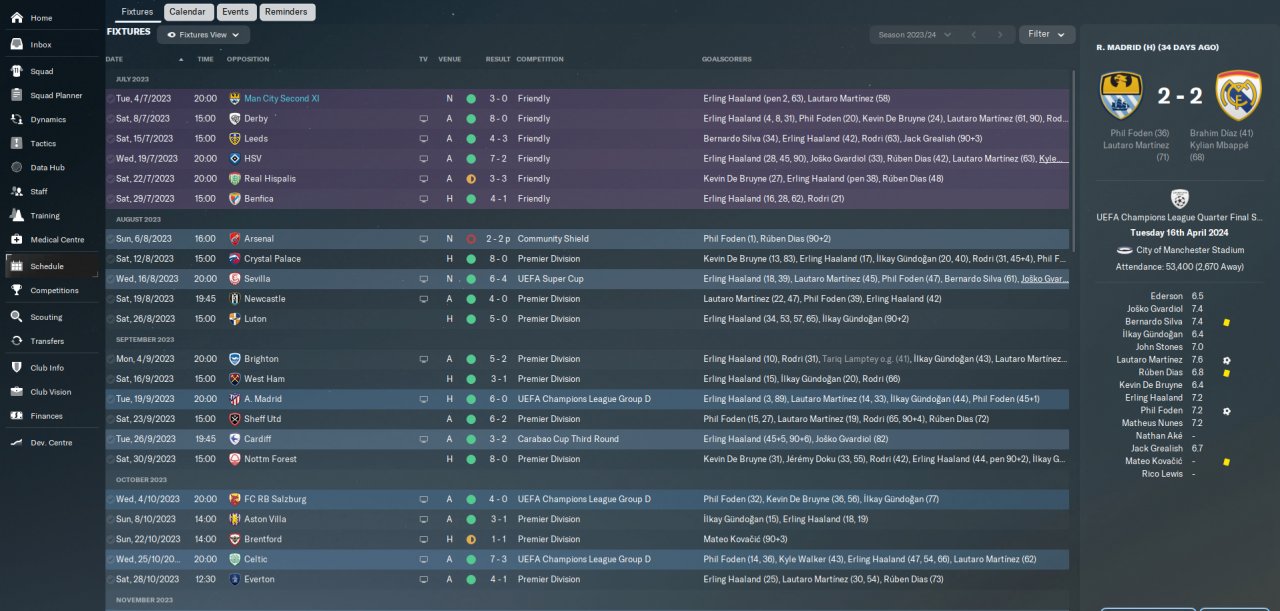Click the Manchester City crest in match panel
This screenshot has width=1280, height=611.
(x=1121, y=95)
